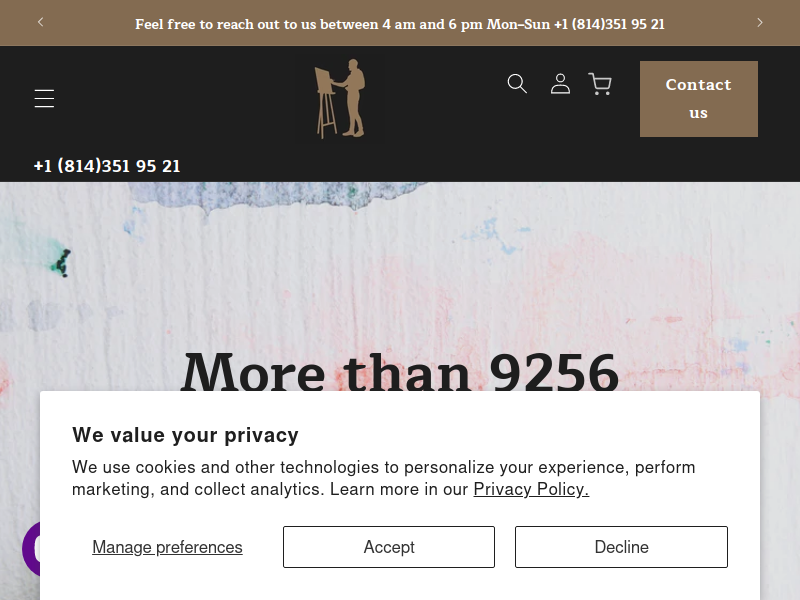This screenshot has height=600, width=800.
Task: Open the purple chat widget bubble
Action: 31,548
